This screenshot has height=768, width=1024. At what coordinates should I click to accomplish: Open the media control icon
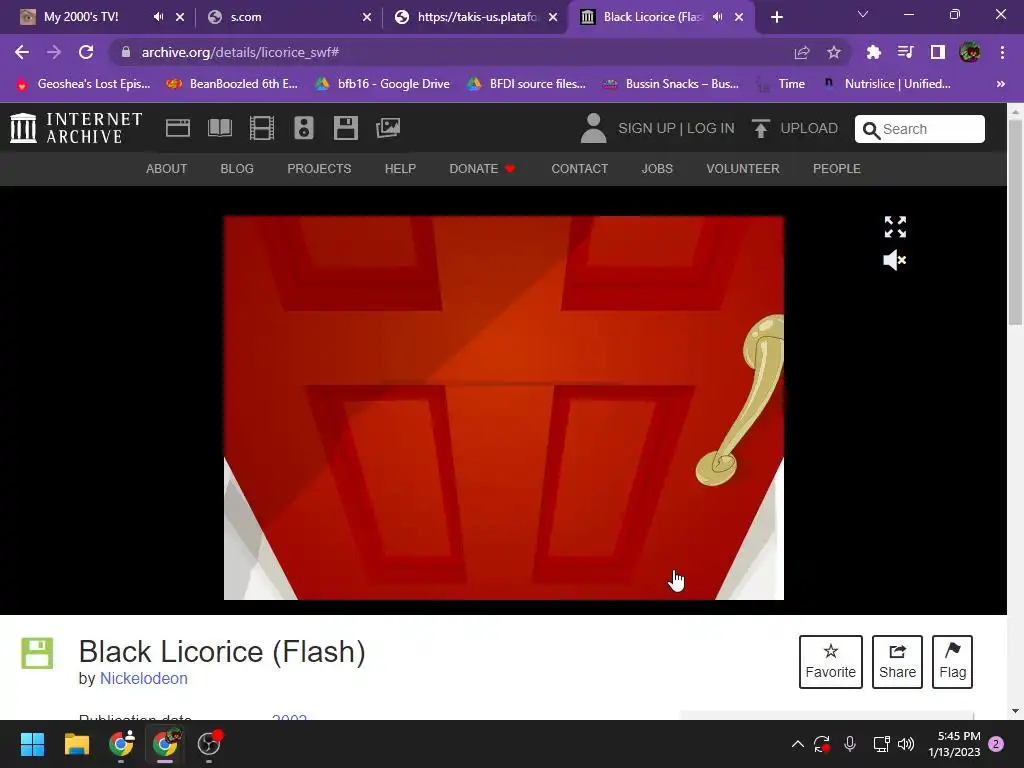pos(905,52)
